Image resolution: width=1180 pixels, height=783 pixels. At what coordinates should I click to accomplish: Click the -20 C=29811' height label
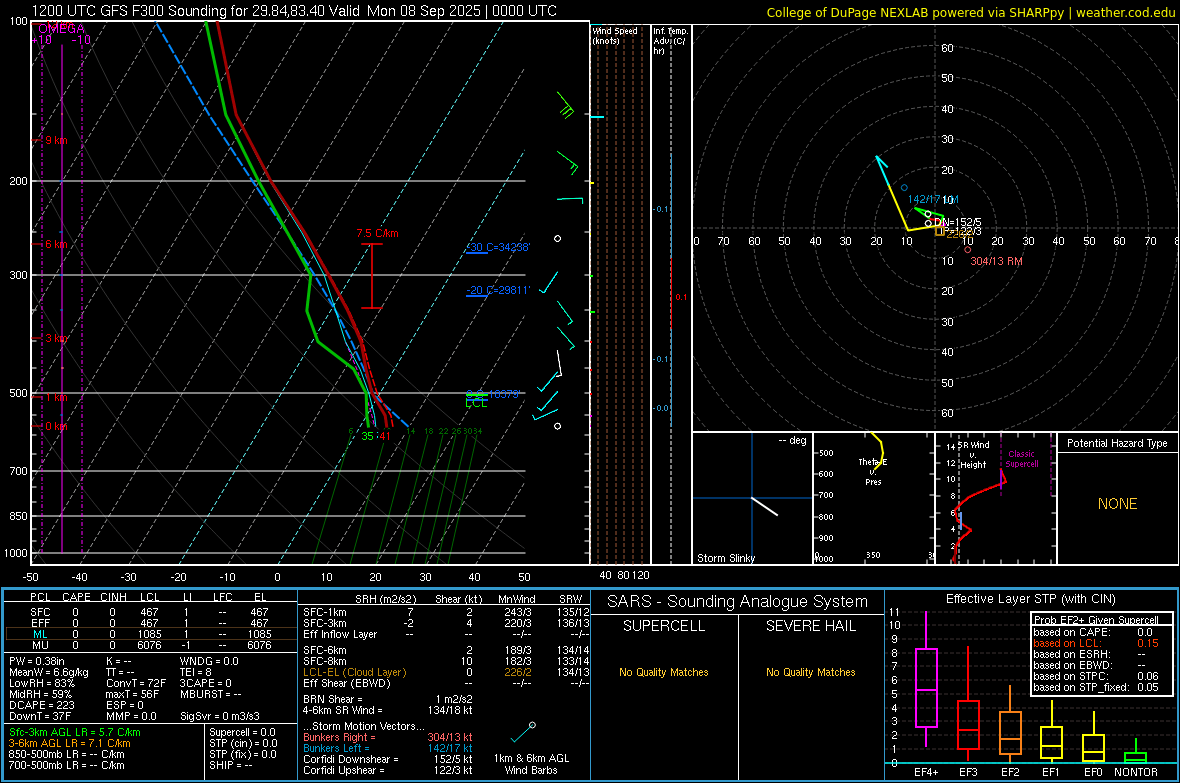[x=498, y=290]
